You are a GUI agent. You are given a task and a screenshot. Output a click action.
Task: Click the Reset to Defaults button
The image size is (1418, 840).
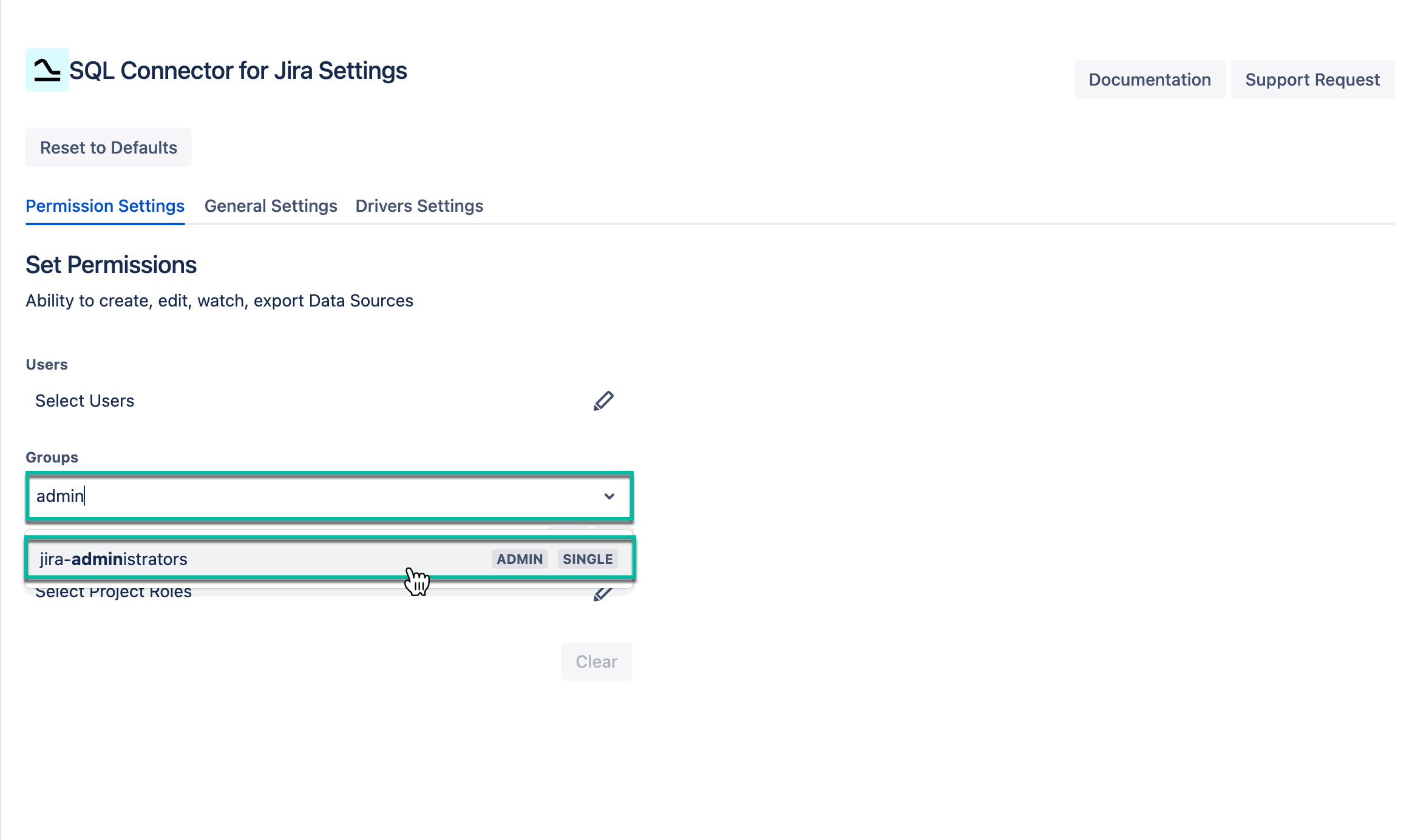click(x=108, y=147)
